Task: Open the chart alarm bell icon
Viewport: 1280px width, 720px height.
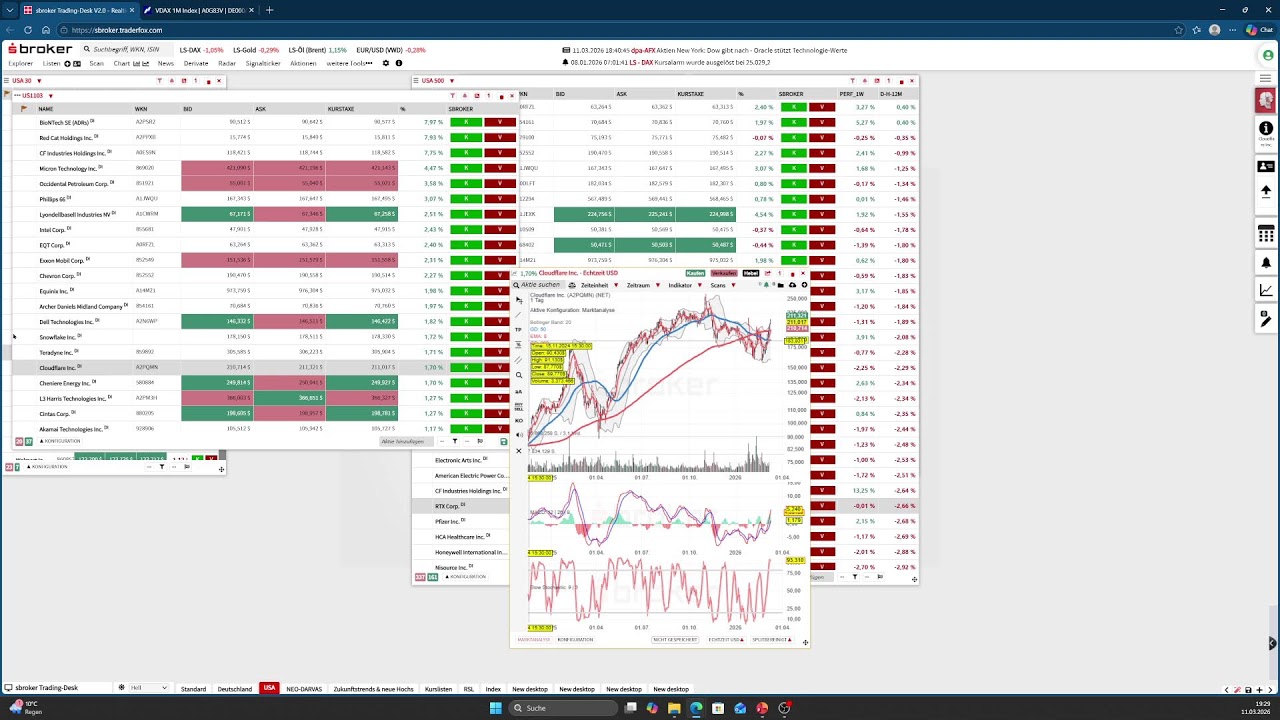Action: [x=767, y=285]
